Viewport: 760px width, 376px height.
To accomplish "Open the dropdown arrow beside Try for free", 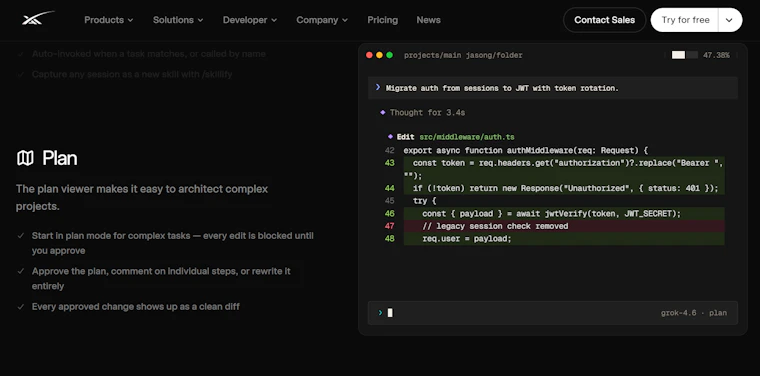I will (730, 20).
